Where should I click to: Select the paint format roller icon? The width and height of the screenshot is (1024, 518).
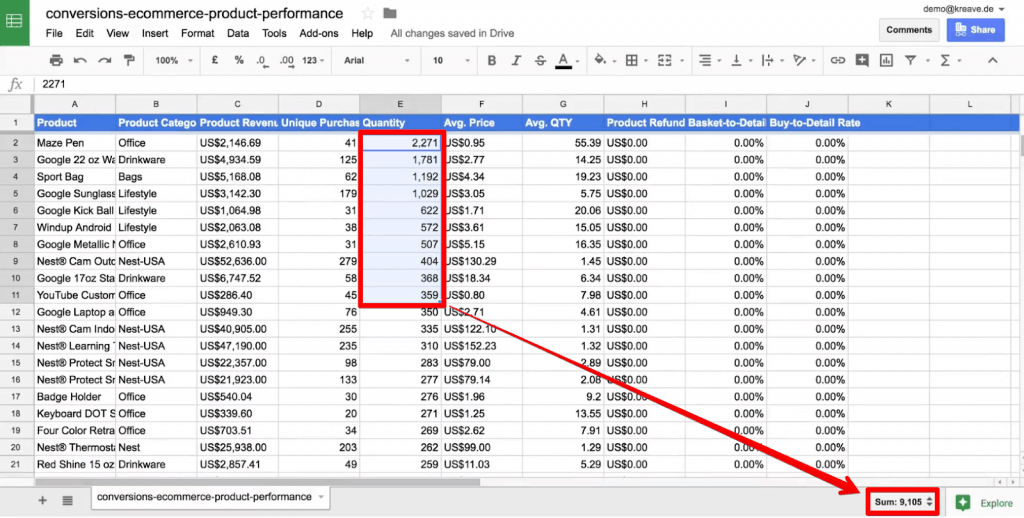(x=129, y=60)
